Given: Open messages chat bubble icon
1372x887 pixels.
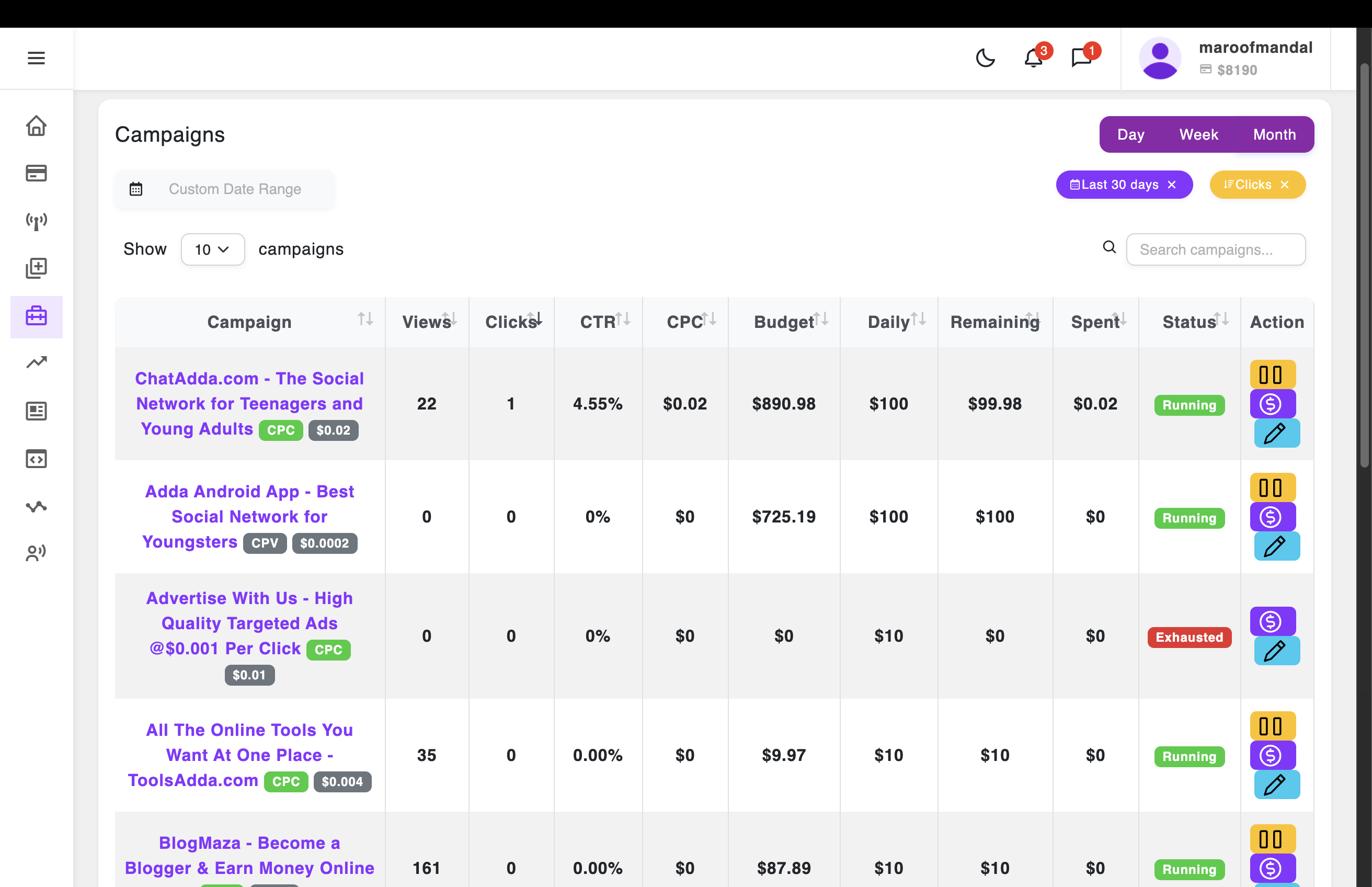Looking at the screenshot, I should click(x=1081, y=58).
